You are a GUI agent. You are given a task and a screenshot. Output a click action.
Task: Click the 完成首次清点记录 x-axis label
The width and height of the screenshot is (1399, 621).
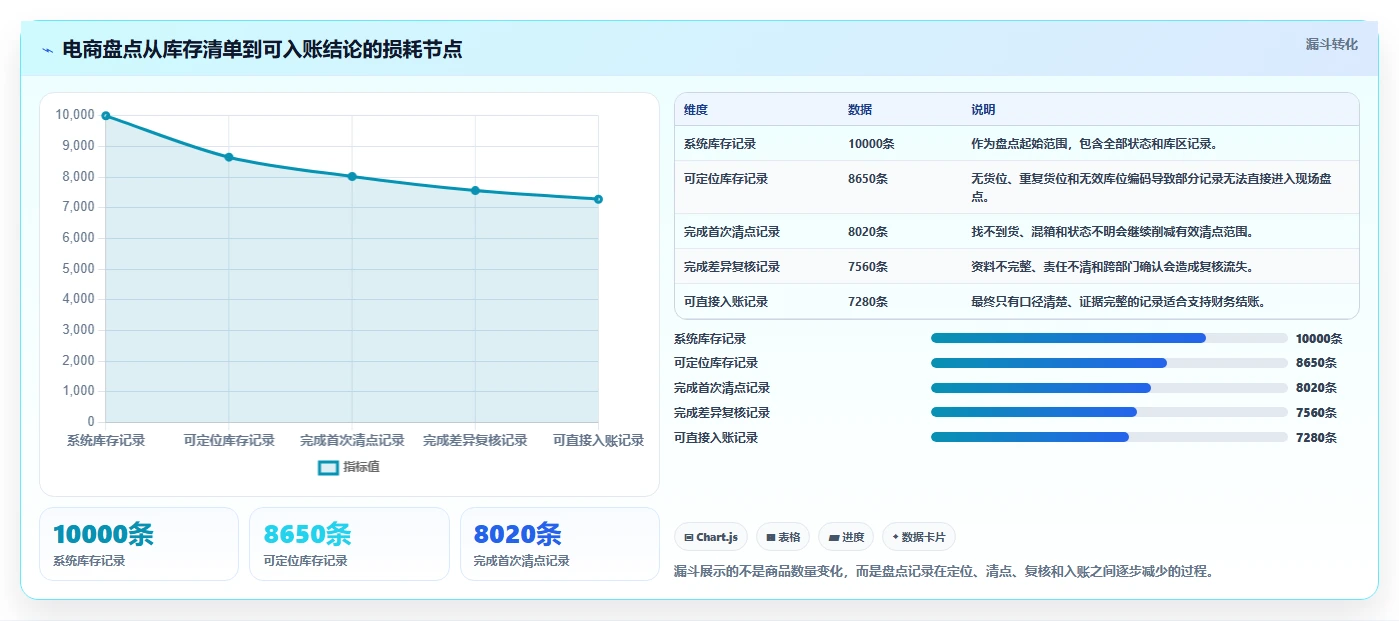(x=352, y=441)
